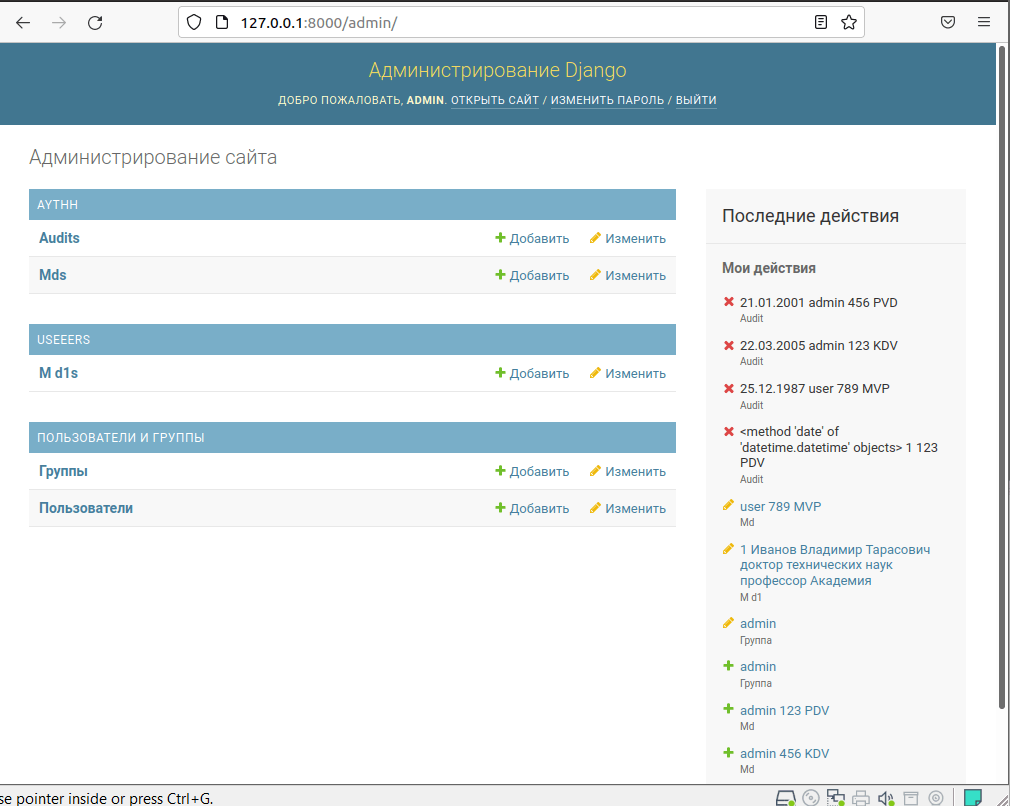
Task: Click the audio speaker icon in status bar
Action: pos(885,797)
